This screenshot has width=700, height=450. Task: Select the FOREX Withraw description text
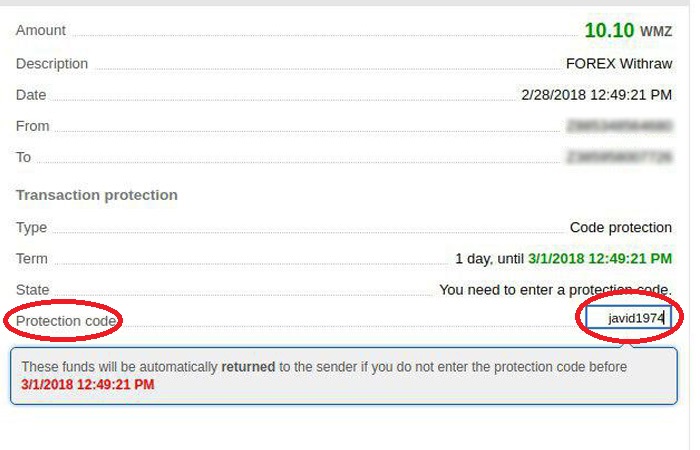point(619,64)
